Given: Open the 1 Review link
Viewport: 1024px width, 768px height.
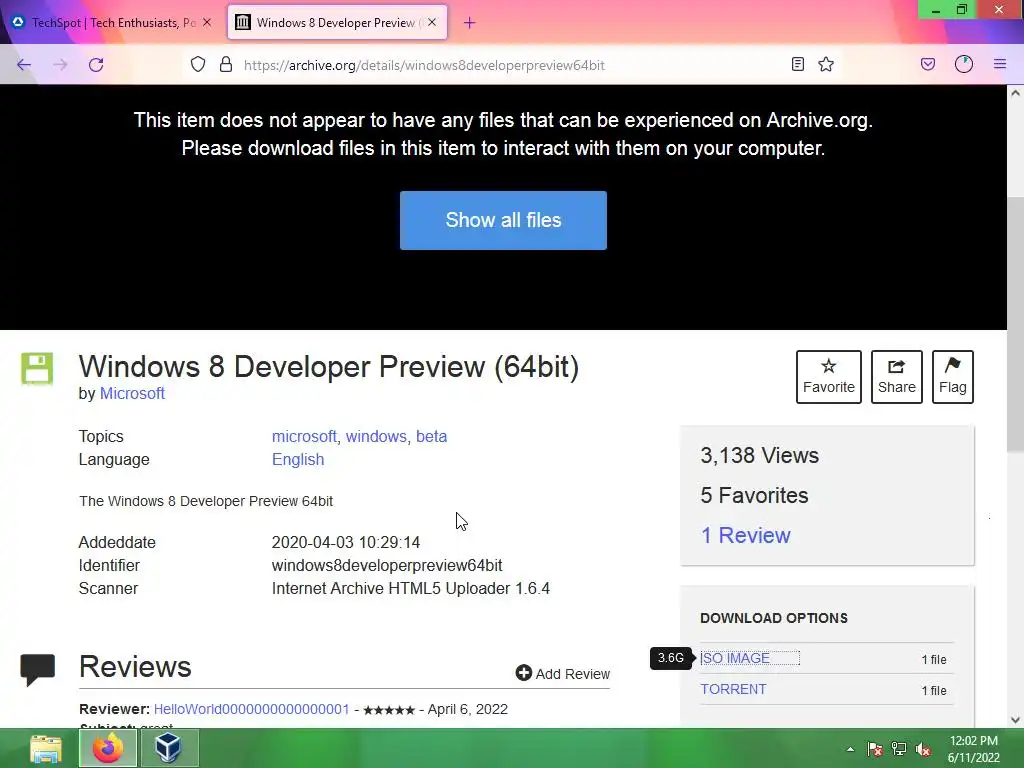Looking at the screenshot, I should pyautogui.click(x=746, y=536).
